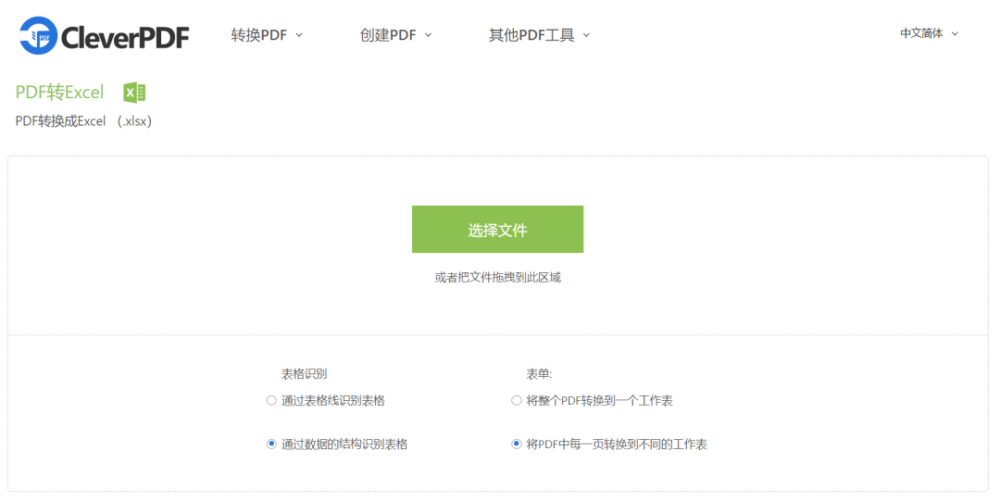Open the 转换PDF menu

click(267, 35)
